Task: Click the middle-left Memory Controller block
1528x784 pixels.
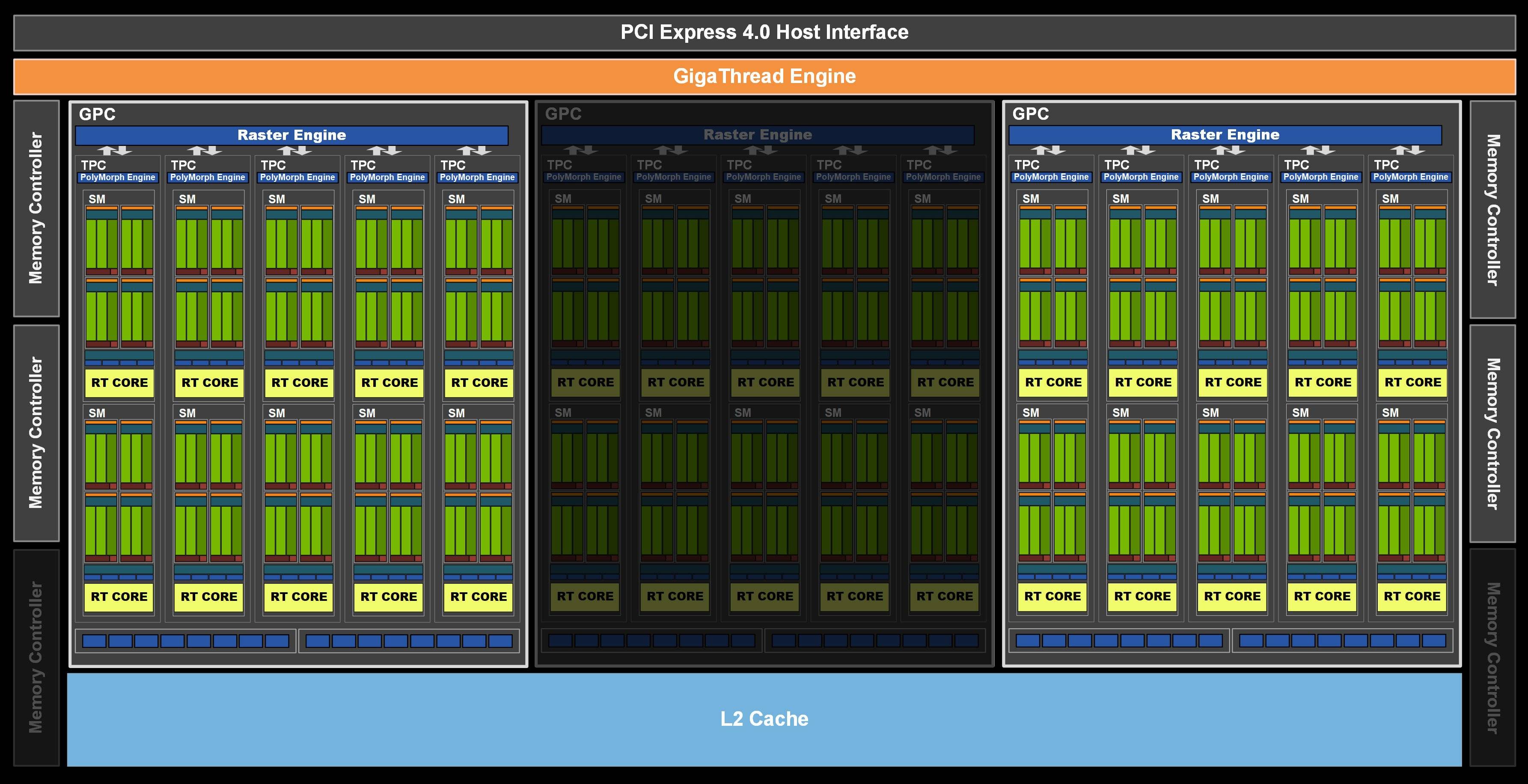Action: click(x=36, y=433)
